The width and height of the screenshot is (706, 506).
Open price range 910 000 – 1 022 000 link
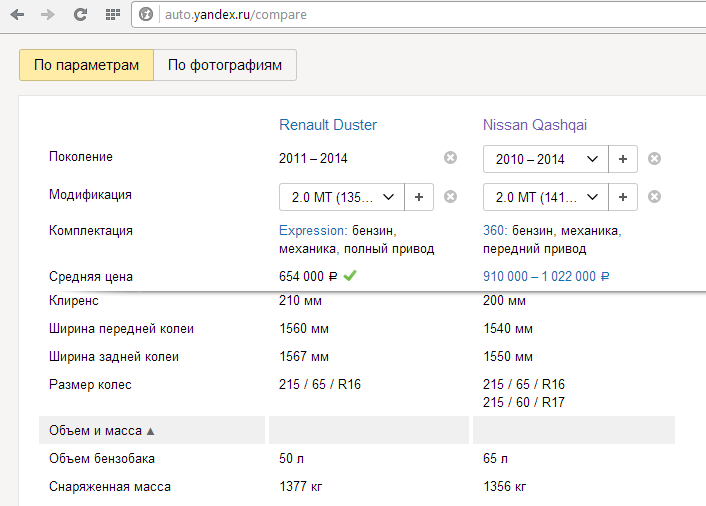tap(546, 276)
